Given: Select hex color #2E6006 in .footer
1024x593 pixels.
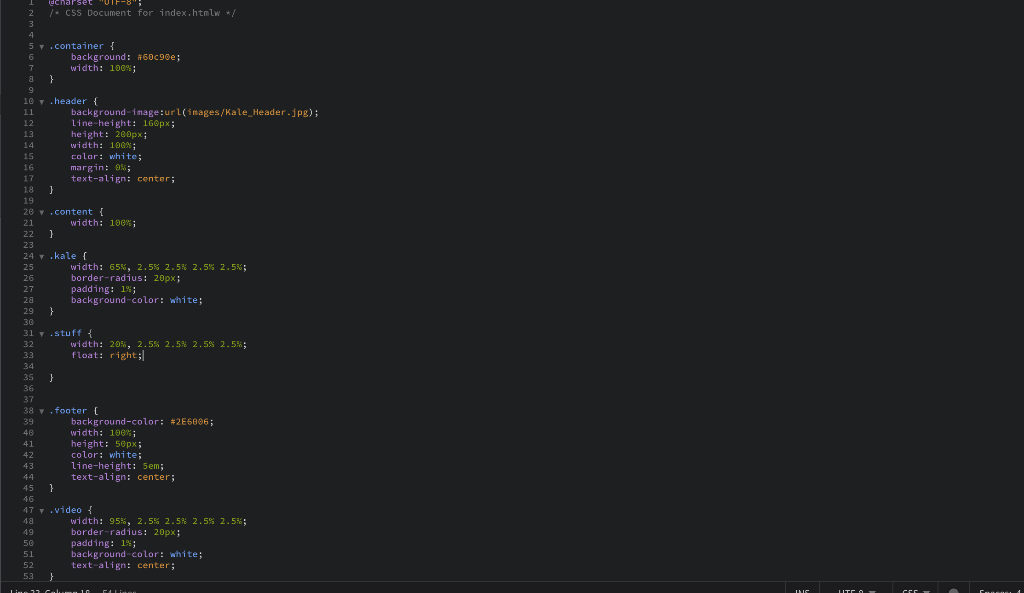Looking at the screenshot, I should tap(189, 421).
